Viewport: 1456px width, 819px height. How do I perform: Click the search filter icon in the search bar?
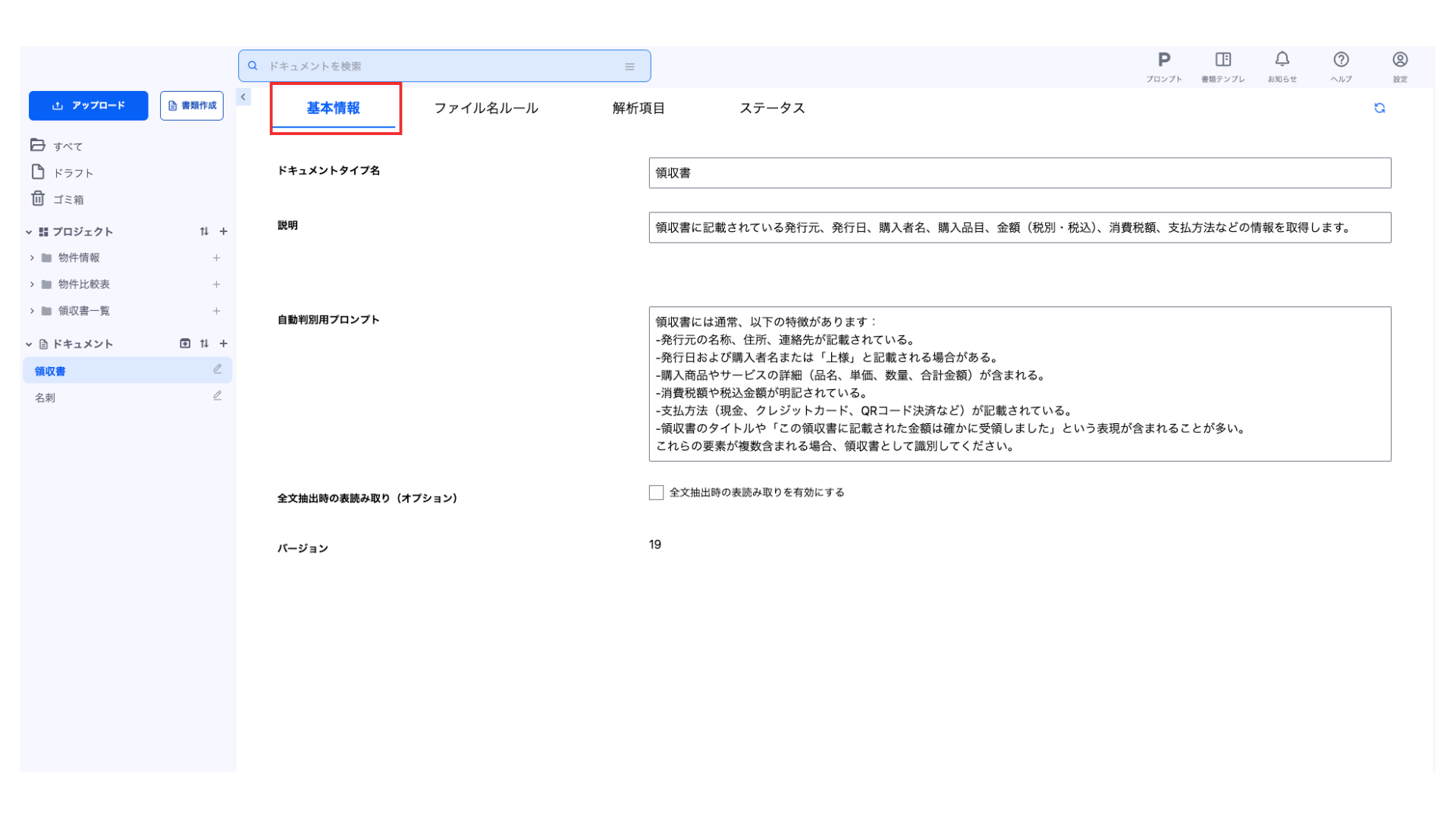[x=629, y=67]
